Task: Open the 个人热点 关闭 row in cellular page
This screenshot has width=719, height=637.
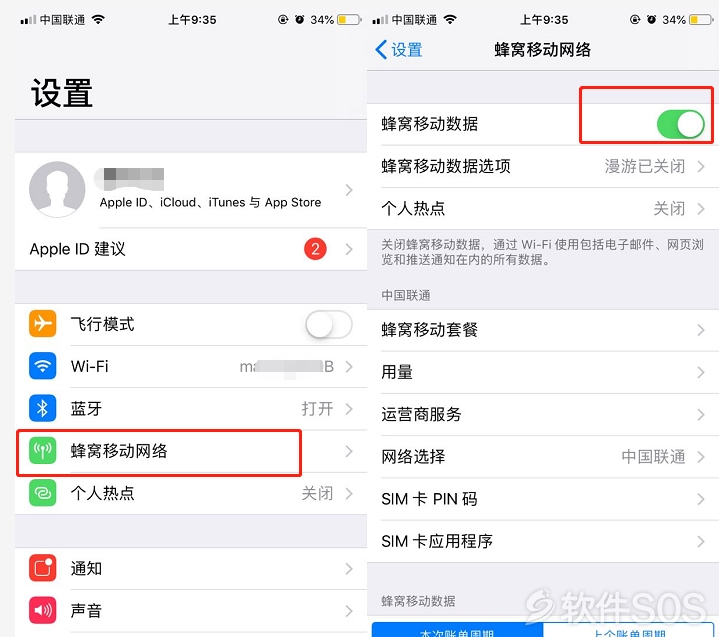Action: click(x=543, y=209)
